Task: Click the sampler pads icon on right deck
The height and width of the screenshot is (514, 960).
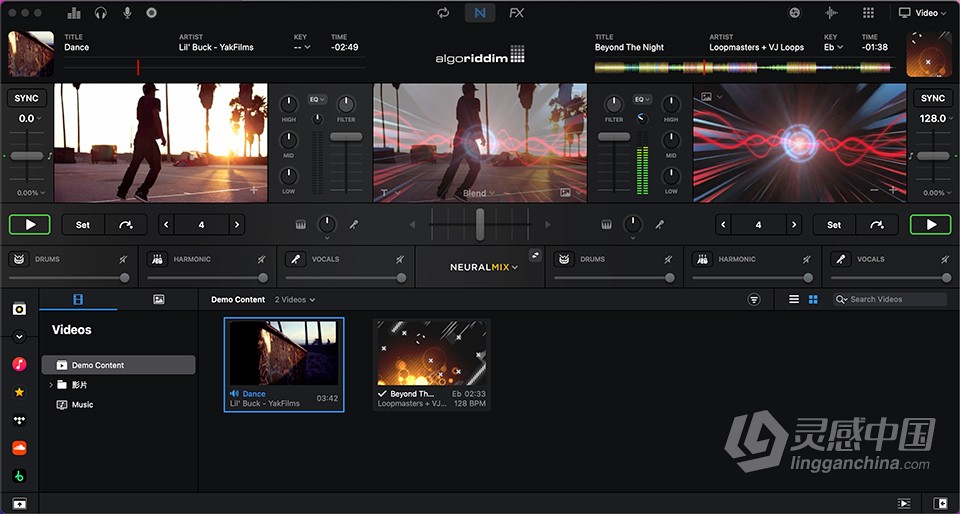Action: [606, 225]
